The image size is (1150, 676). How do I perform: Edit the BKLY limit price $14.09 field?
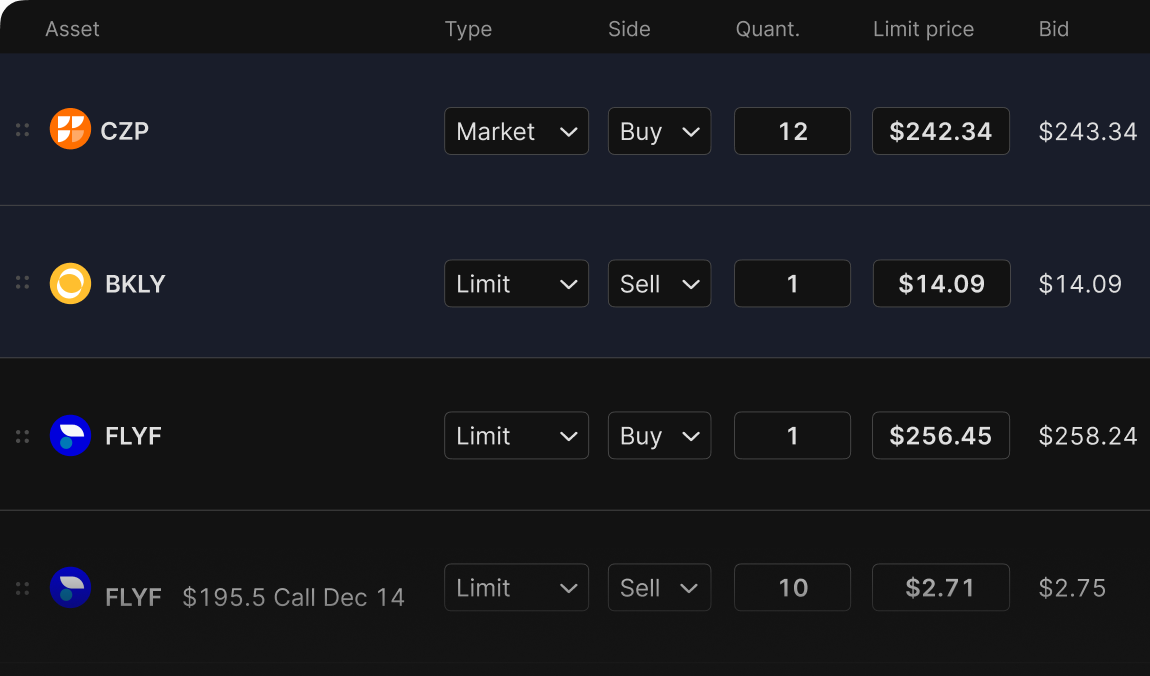point(941,284)
